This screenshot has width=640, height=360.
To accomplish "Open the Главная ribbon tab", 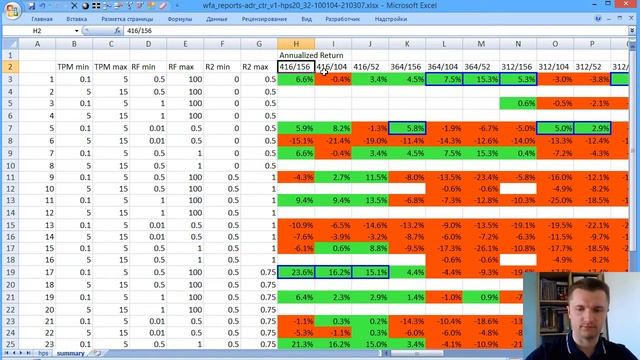I will (x=42, y=19).
